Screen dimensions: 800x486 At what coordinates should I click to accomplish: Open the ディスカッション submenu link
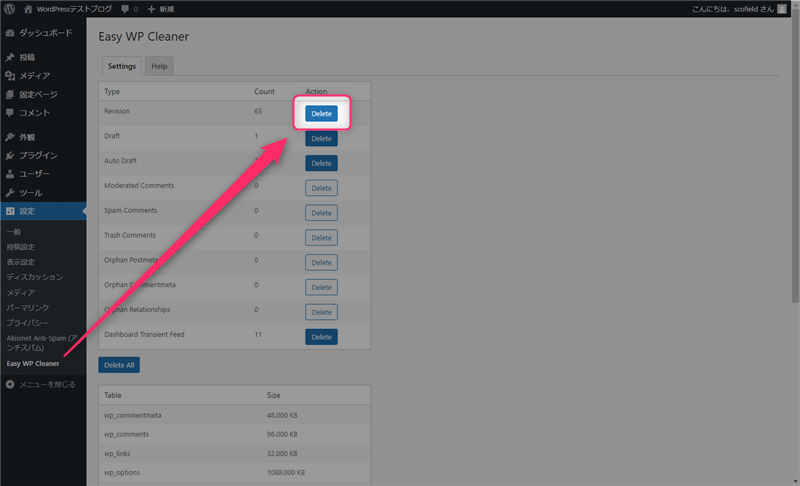35,277
